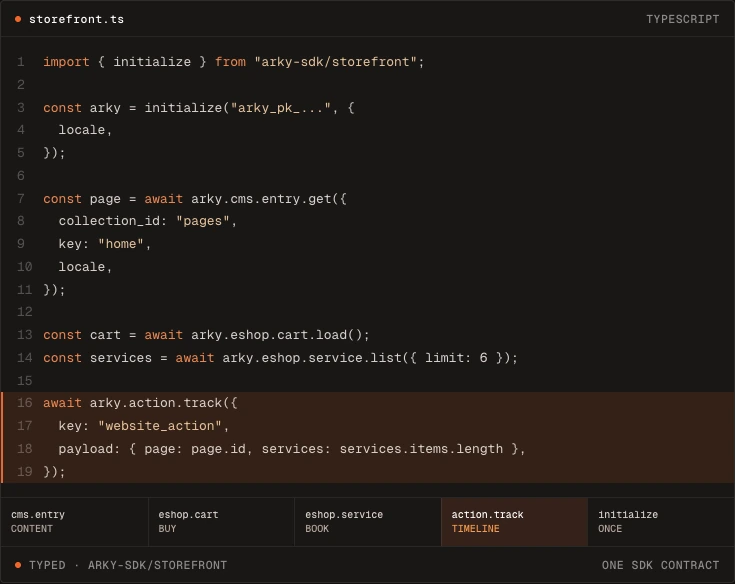Click the "arky_pk_..." key string
The image size is (735, 584).
[281, 108]
